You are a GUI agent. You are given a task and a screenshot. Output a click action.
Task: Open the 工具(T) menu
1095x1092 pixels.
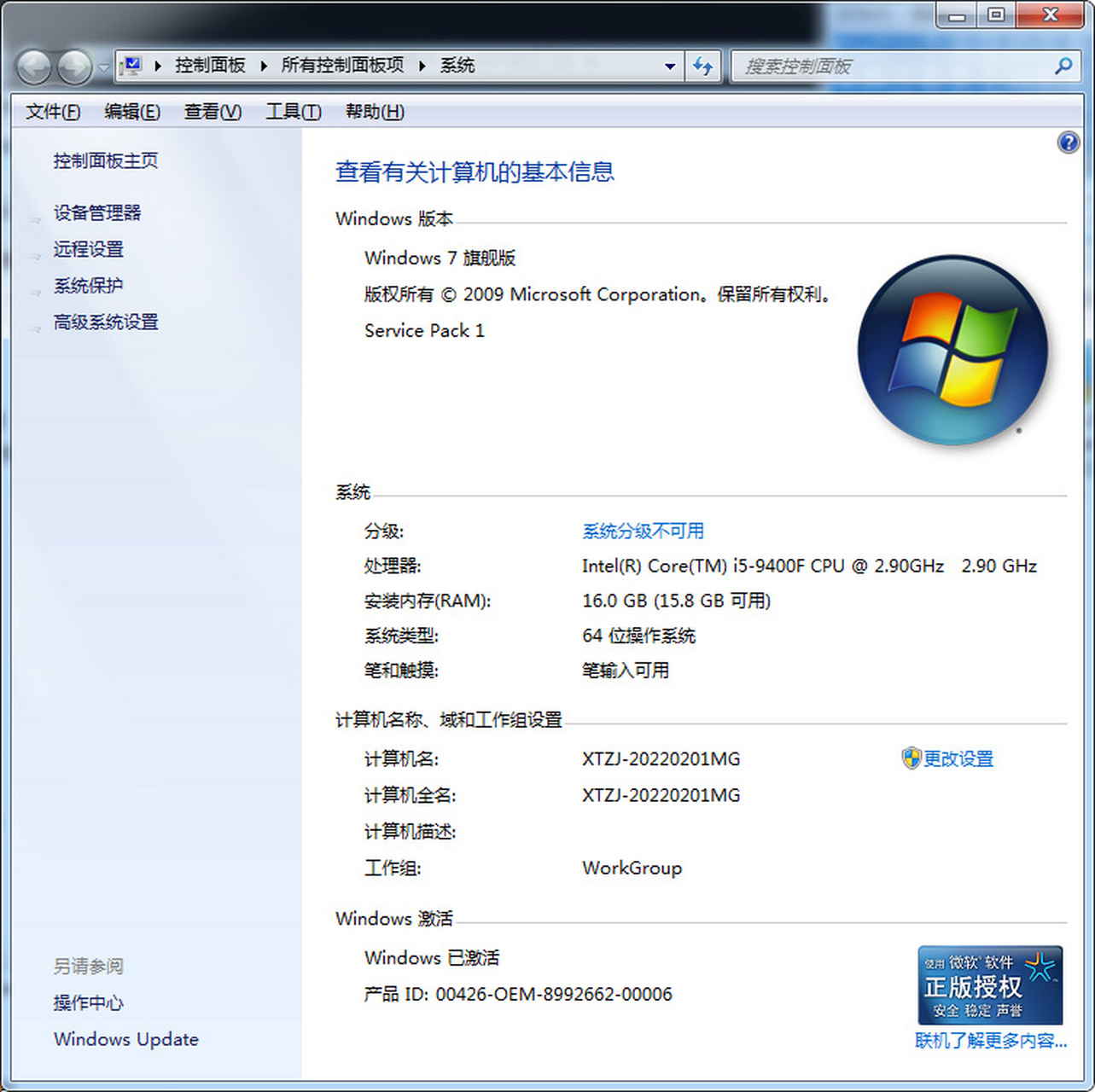(294, 112)
